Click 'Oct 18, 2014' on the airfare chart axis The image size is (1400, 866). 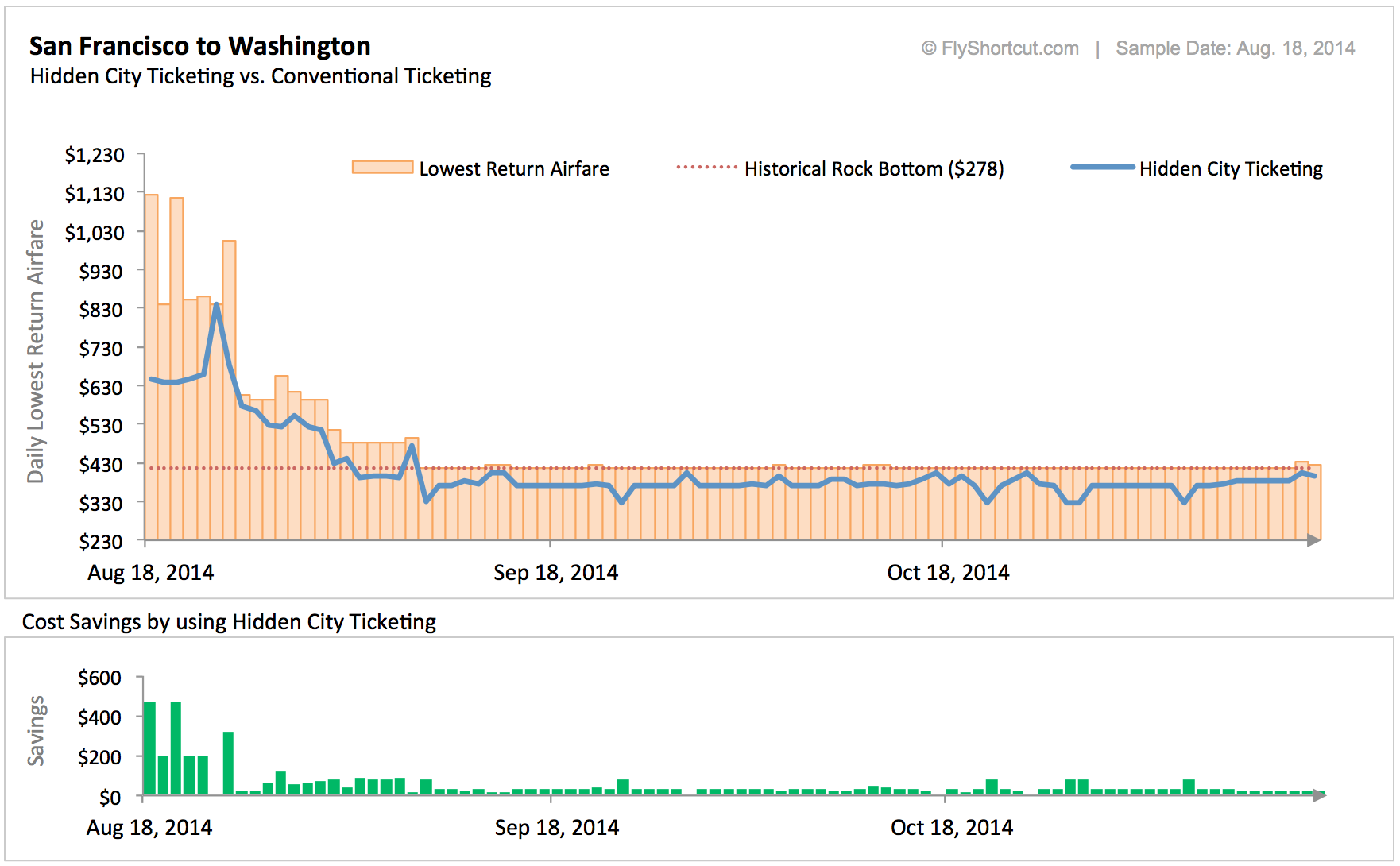point(948,573)
